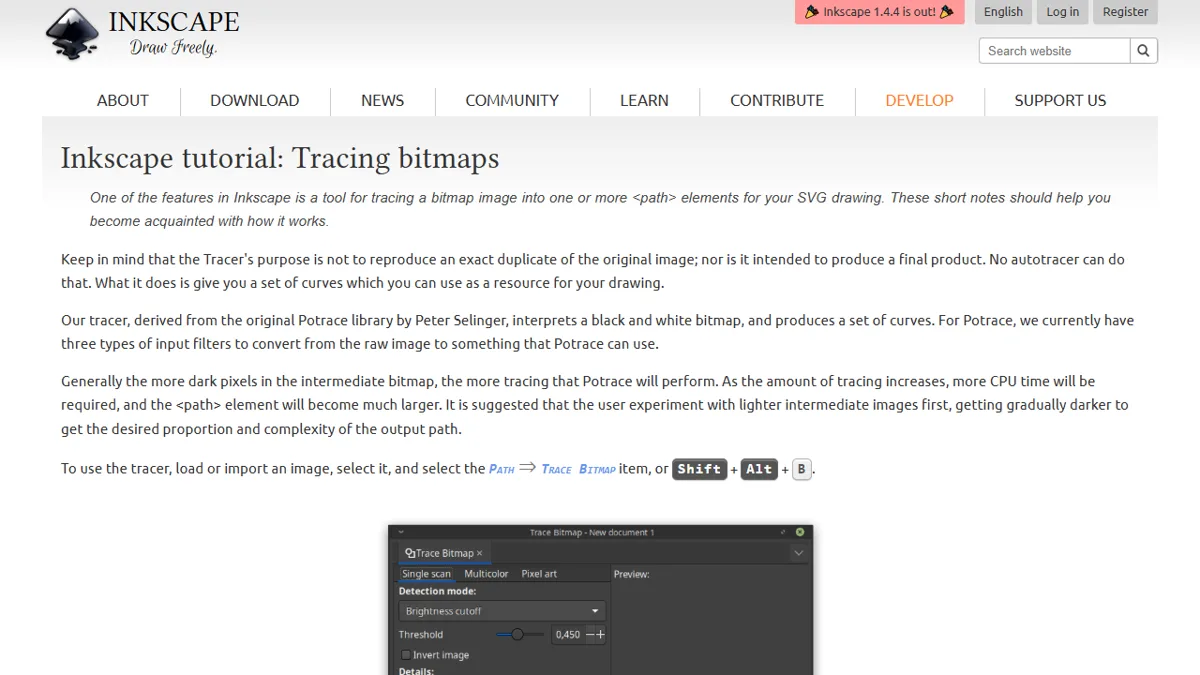Screen dimensions: 1200x675
Task: Close the Trace Bitmap tab with x
Action: (x=480, y=553)
